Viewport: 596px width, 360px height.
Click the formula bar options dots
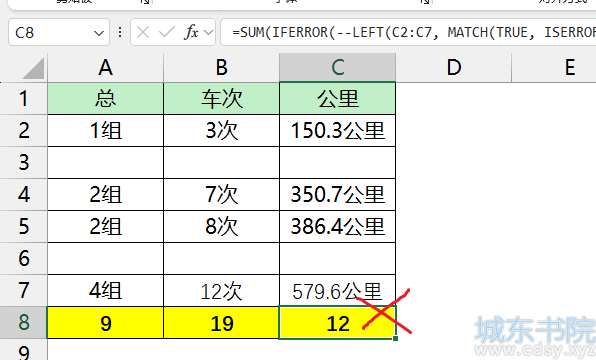(120, 32)
